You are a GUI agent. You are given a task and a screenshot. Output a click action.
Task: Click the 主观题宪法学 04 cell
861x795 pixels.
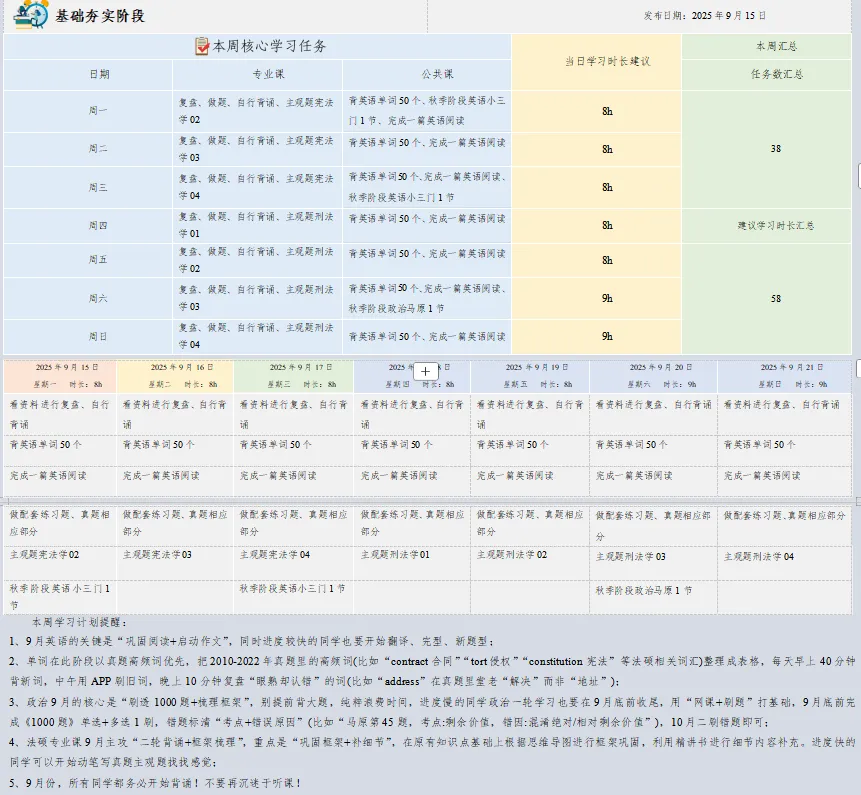(x=294, y=563)
